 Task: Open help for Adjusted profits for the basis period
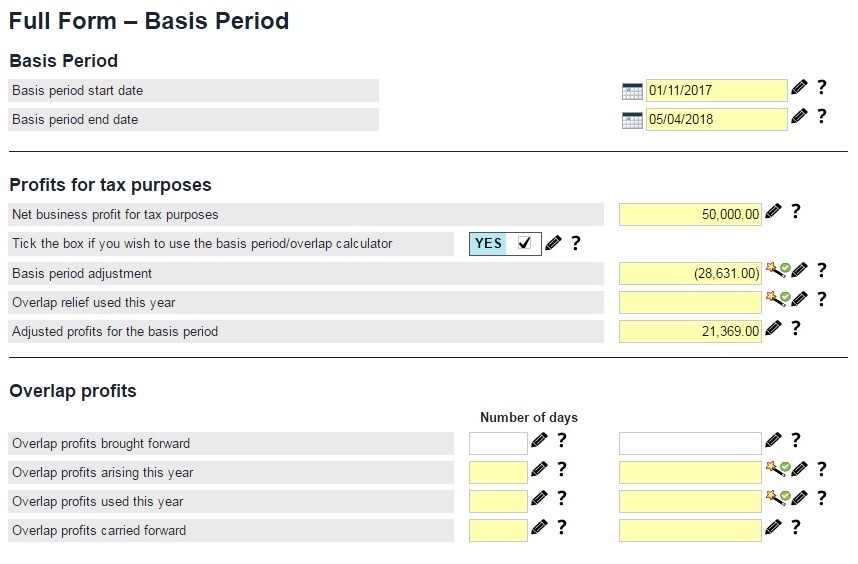pyautogui.click(x=795, y=328)
